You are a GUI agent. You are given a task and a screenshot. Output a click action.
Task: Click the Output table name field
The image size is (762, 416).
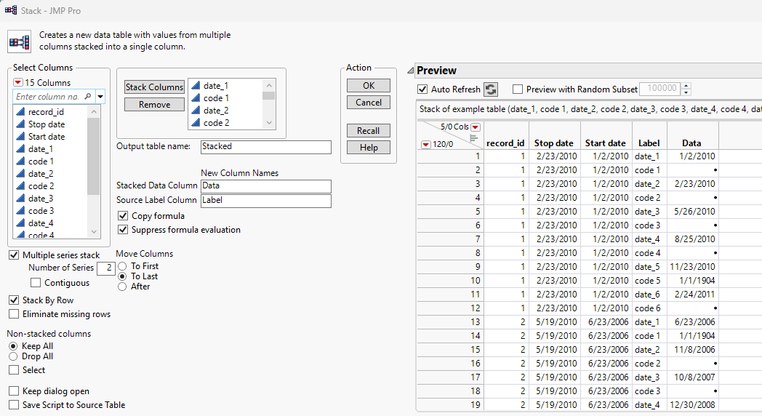(266, 147)
